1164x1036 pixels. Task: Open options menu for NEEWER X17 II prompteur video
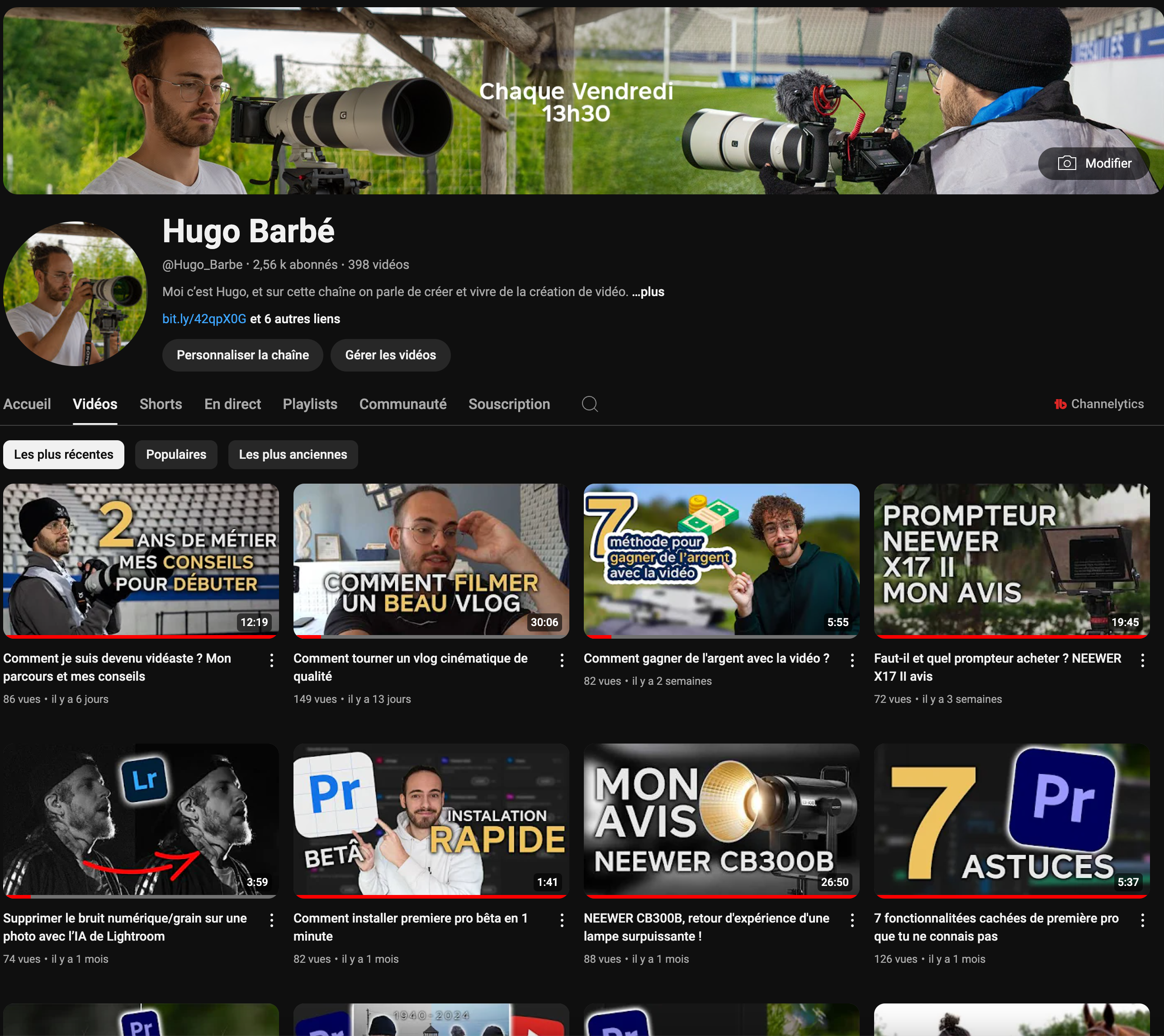tap(1142, 660)
